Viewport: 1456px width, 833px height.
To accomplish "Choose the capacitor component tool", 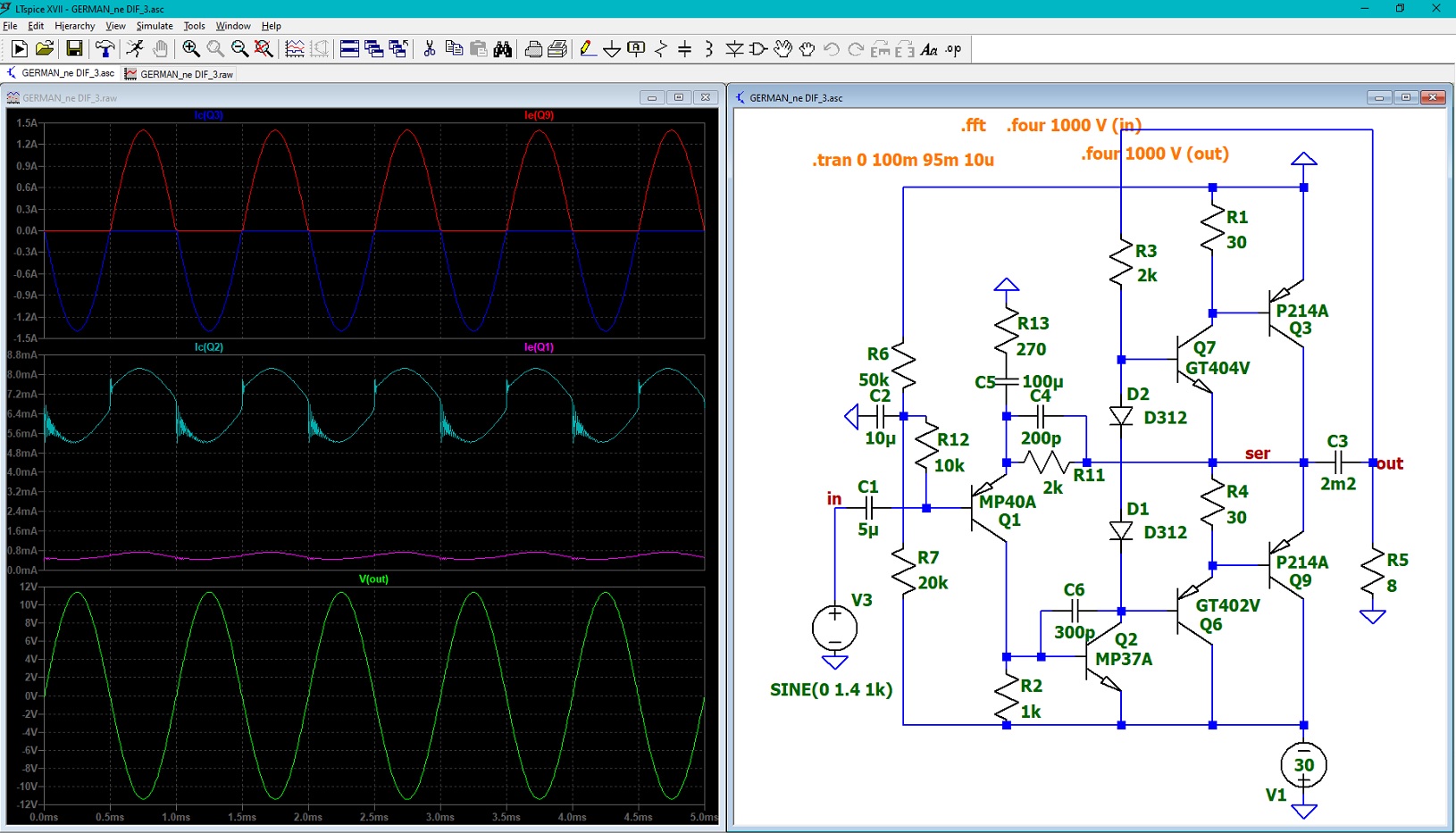I will click(685, 49).
